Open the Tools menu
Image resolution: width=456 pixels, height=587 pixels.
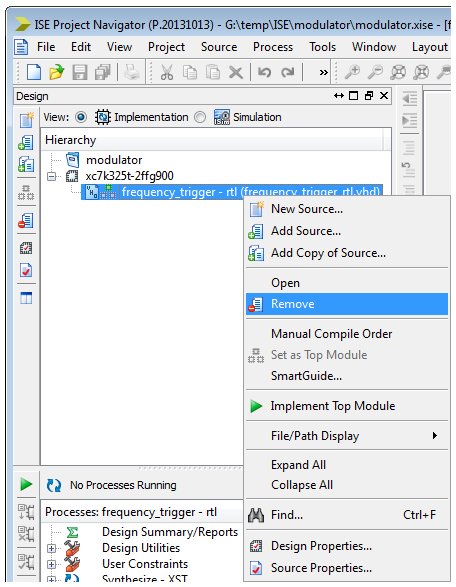tap(322, 47)
